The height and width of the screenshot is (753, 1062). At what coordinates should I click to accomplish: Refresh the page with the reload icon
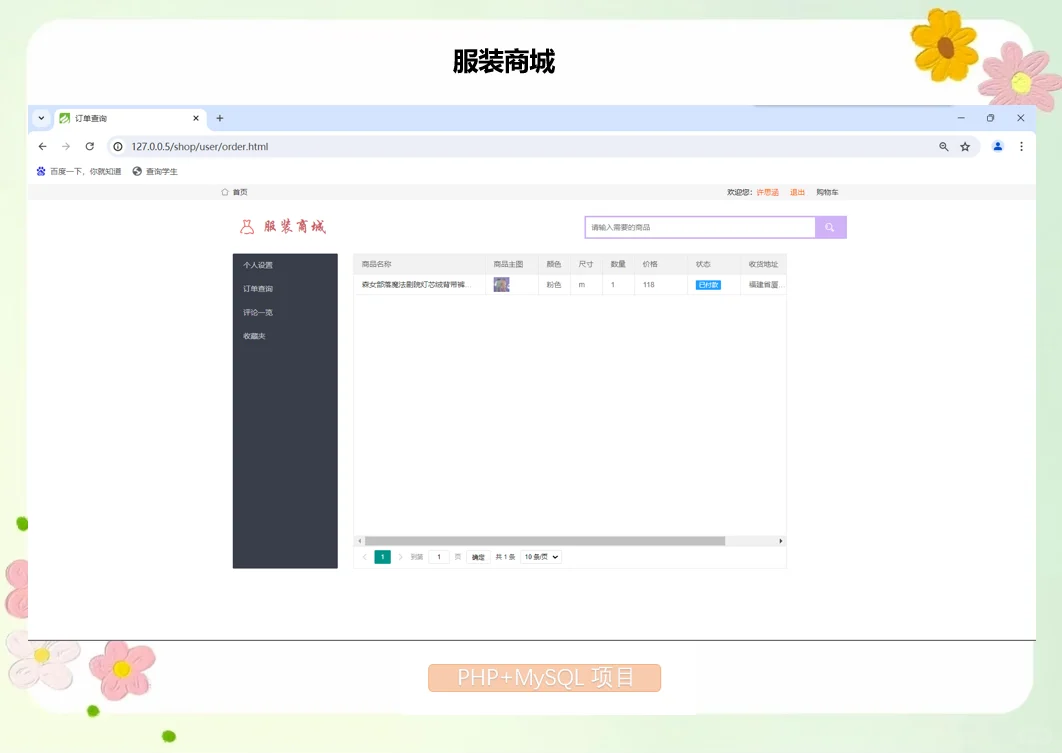(x=90, y=146)
